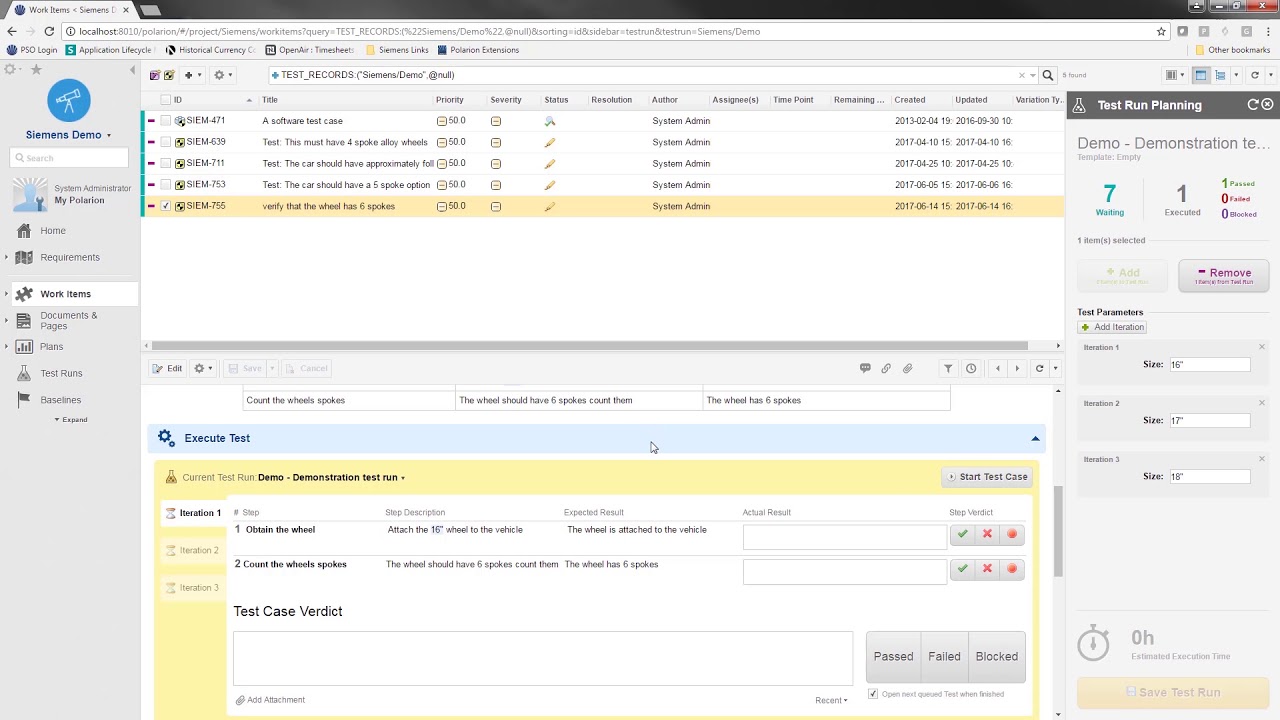The image size is (1280, 720).
Task: Open the column configuration dropdown
Action: (1173, 75)
